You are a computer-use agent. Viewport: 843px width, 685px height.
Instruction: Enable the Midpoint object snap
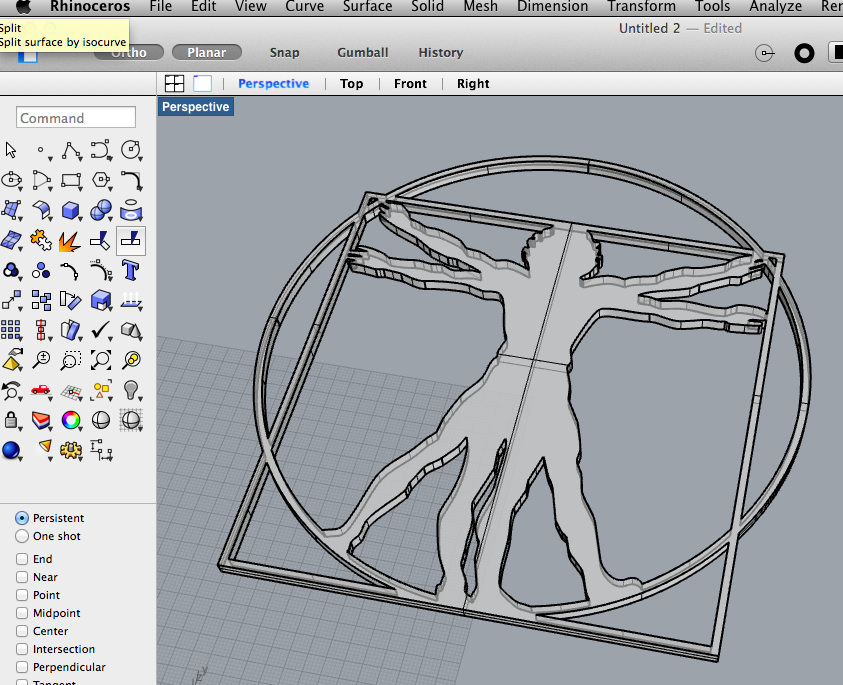(x=22, y=613)
